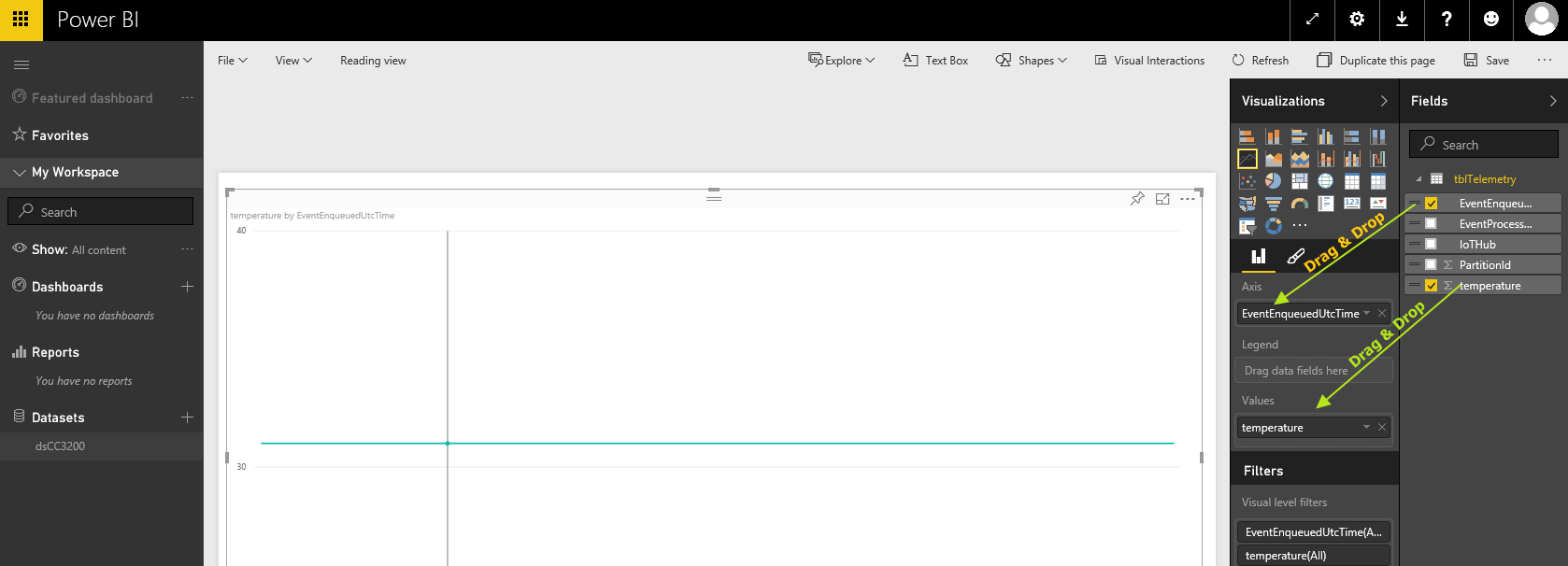Collapse the tblTelemetry table tree
This screenshot has height=566, width=1568.
(1418, 179)
